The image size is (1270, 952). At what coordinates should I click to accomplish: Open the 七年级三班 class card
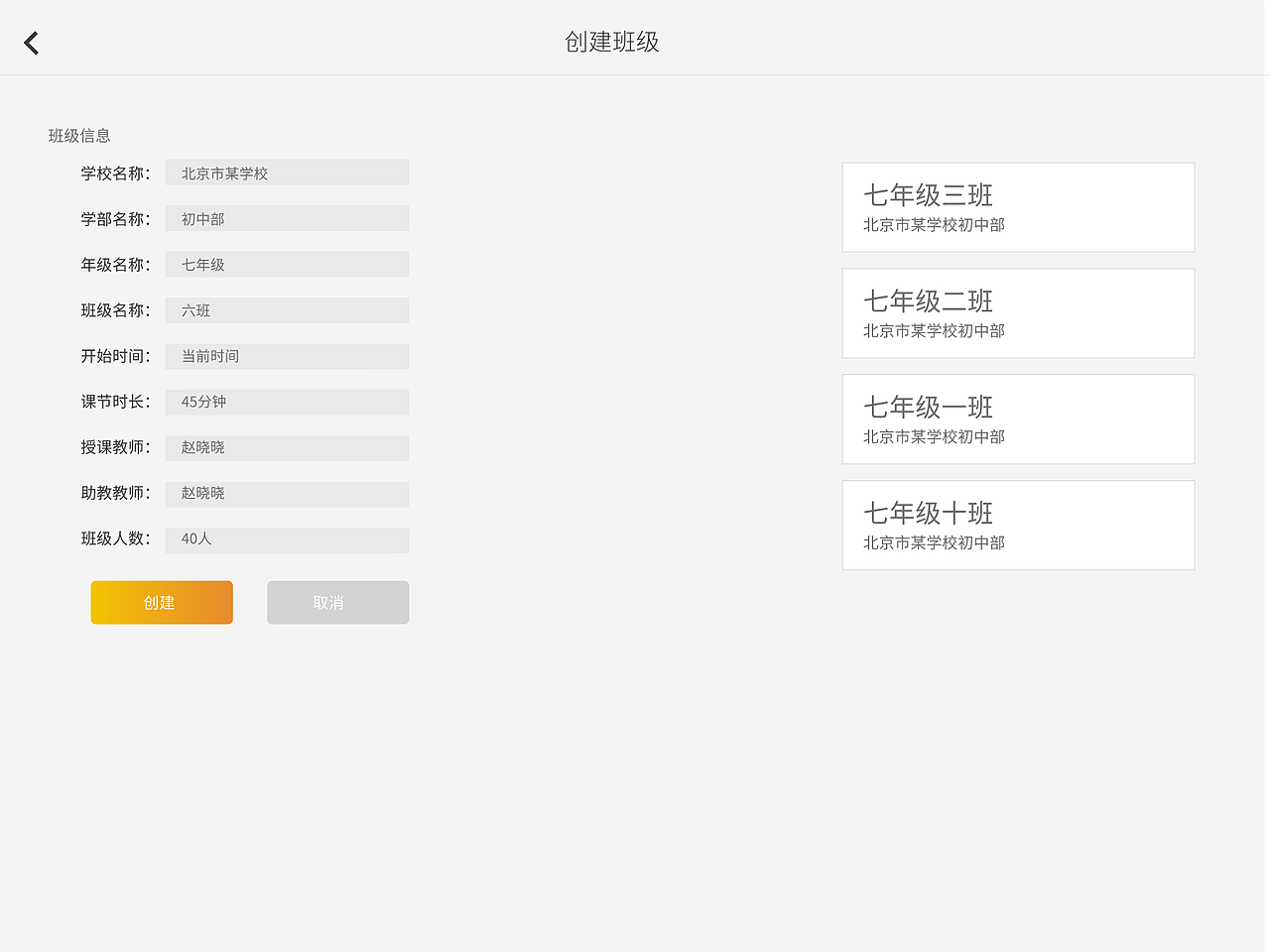point(1018,206)
